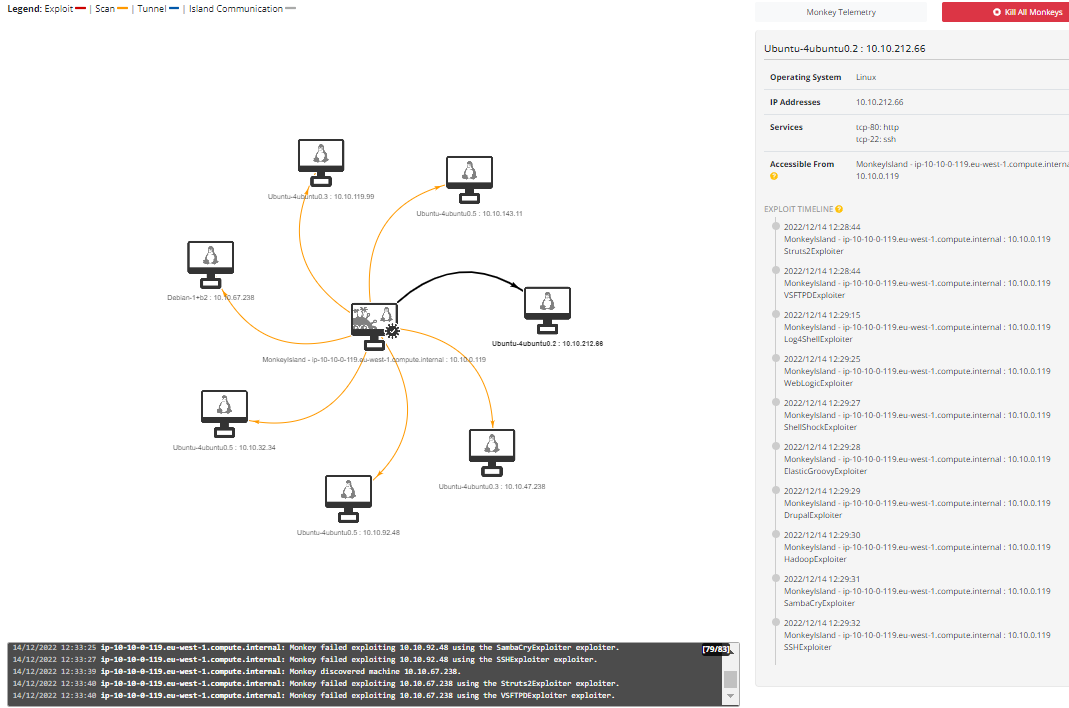Select the Ubuntu node icon for 10.10.143.11
Viewport: 1069px width, 708px height.
tap(469, 179)
